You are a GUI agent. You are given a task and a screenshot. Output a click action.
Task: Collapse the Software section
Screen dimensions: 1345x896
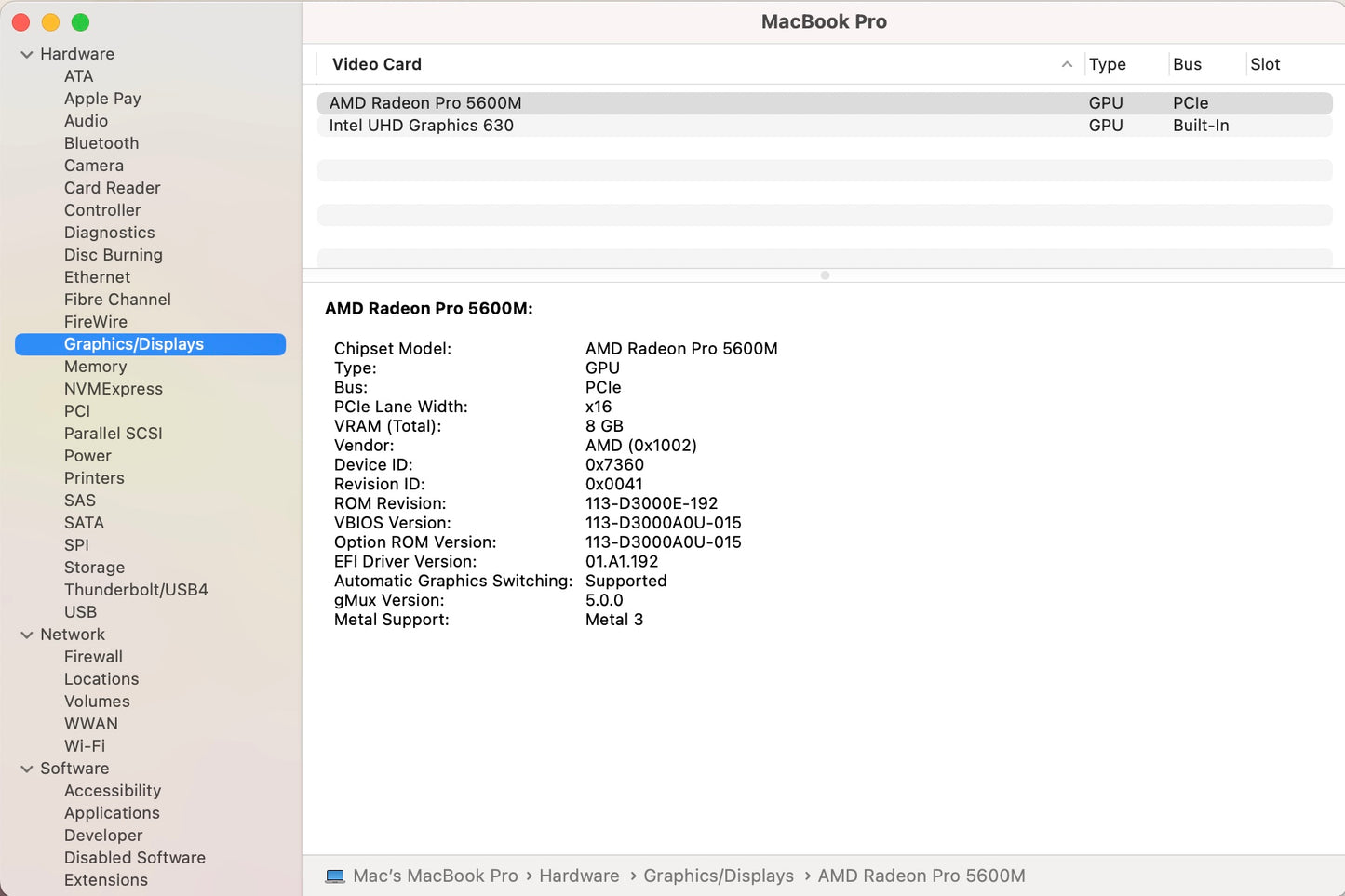tap(26, 769)
